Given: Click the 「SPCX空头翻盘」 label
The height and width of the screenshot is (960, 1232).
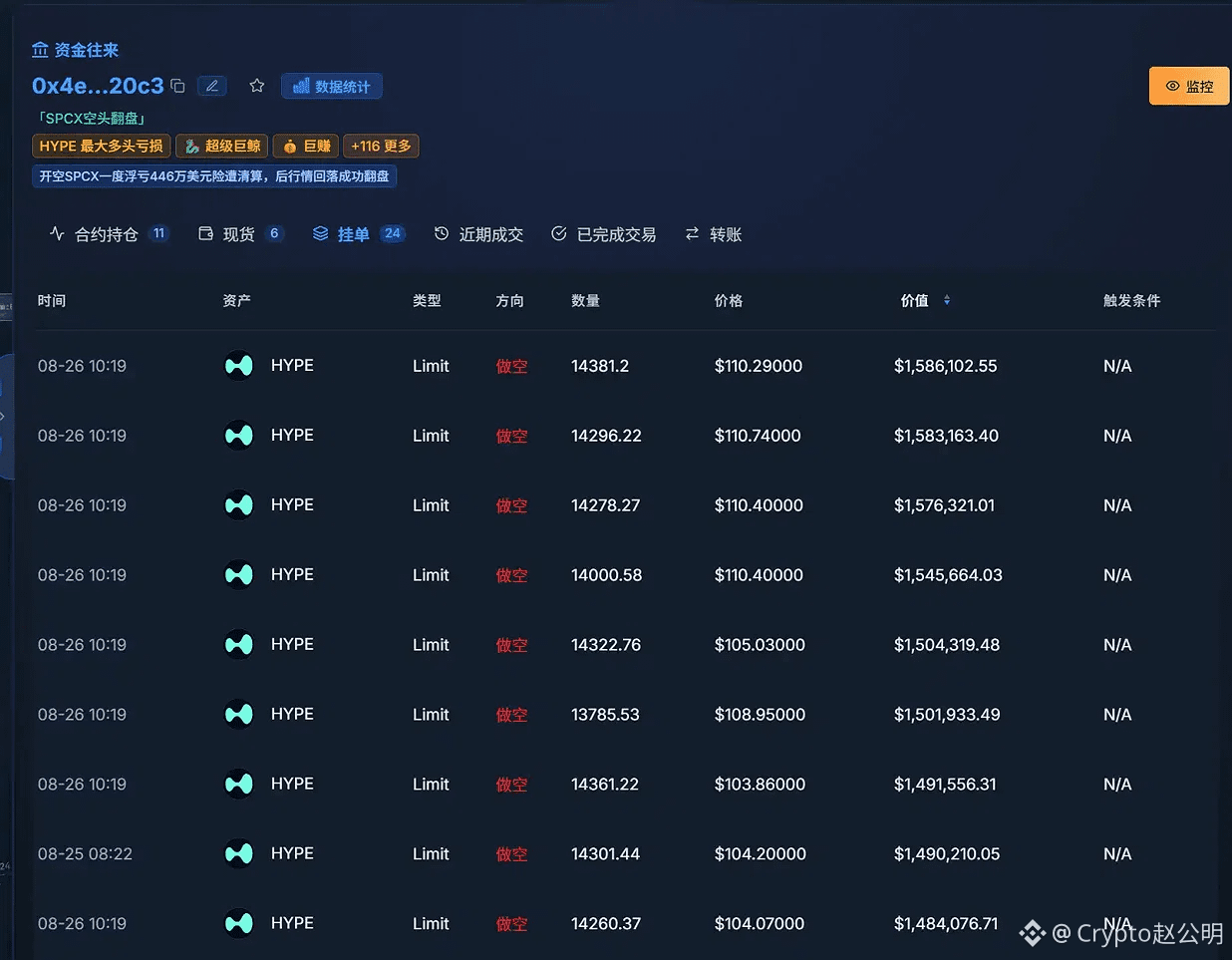Looking at the screenshot, I should point(92,118).
